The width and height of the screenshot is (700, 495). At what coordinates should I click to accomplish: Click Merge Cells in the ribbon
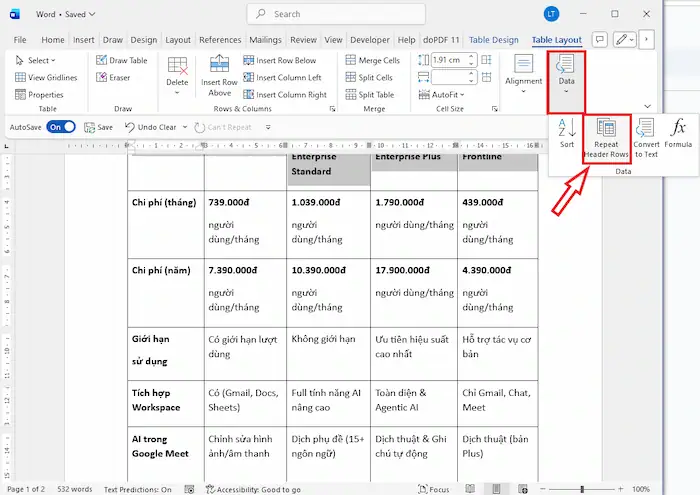371,60
